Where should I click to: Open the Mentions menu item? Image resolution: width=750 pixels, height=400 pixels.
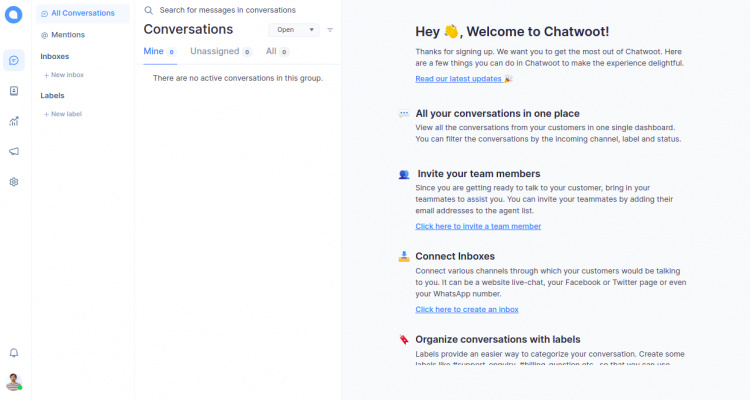(x=67, y=35)
